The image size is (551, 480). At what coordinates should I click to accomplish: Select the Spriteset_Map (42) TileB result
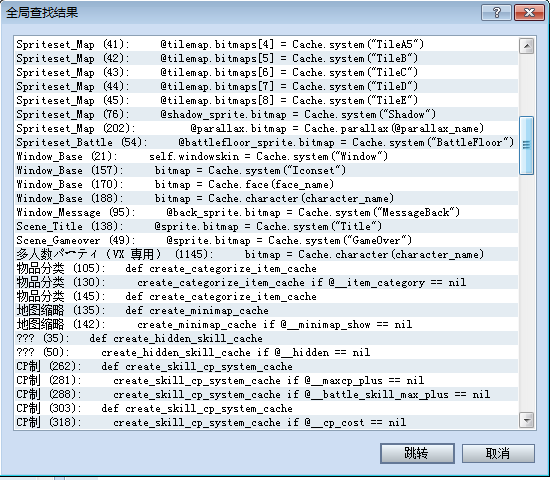(266, 58)
